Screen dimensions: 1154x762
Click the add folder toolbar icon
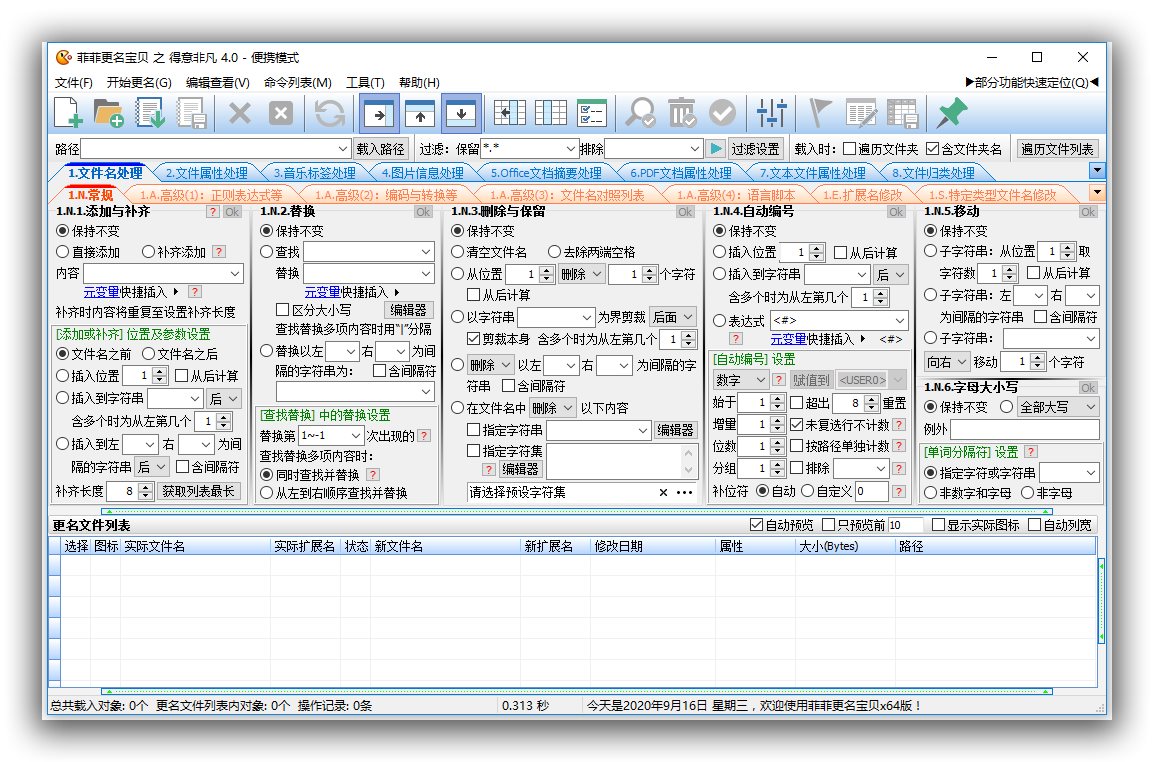108,113
